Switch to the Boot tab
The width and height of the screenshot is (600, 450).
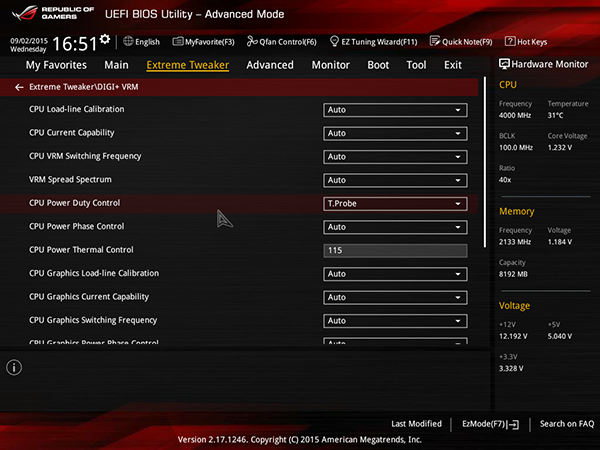(378, 65)
